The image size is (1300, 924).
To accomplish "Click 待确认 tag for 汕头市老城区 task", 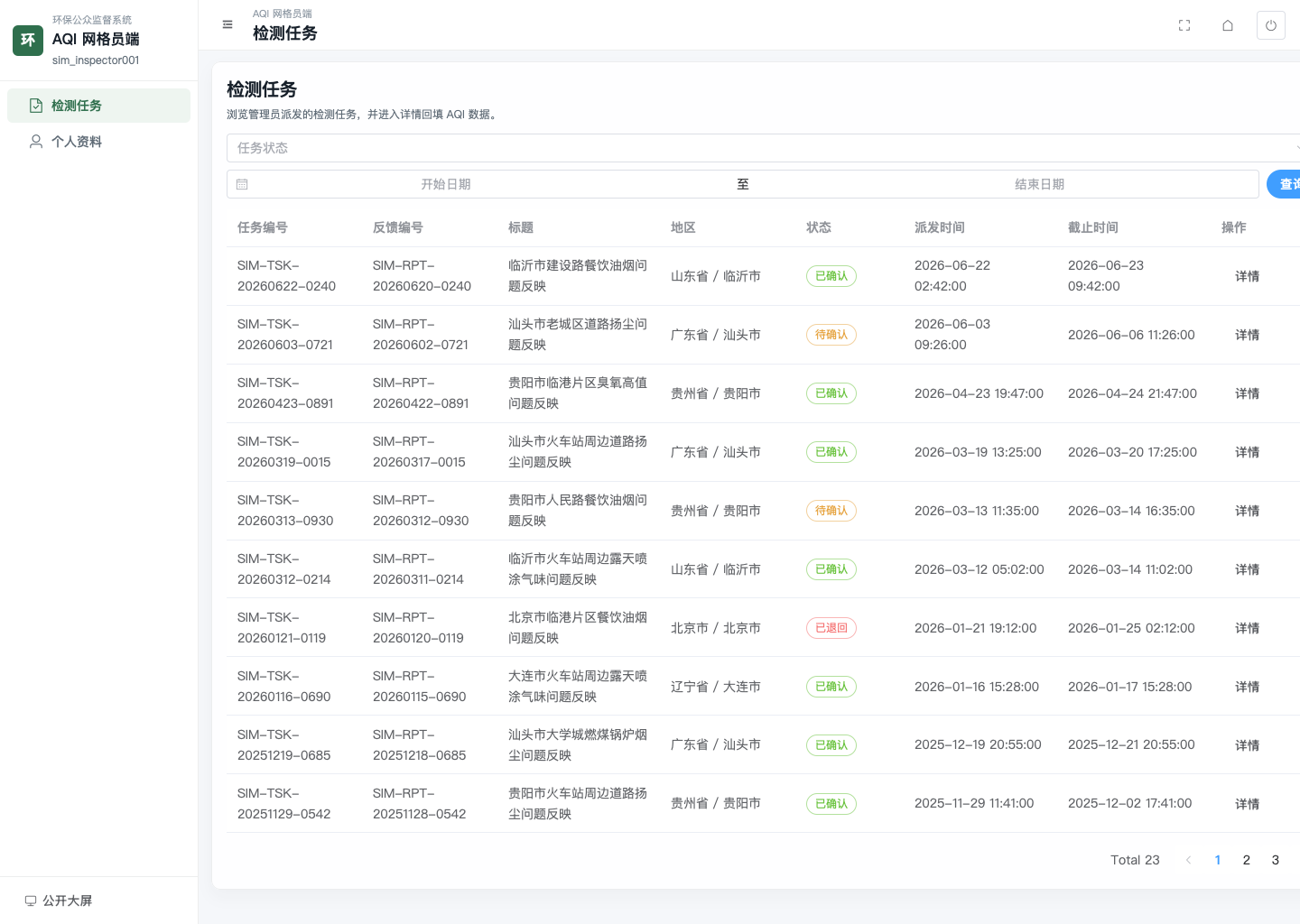I will pos(831,335).
